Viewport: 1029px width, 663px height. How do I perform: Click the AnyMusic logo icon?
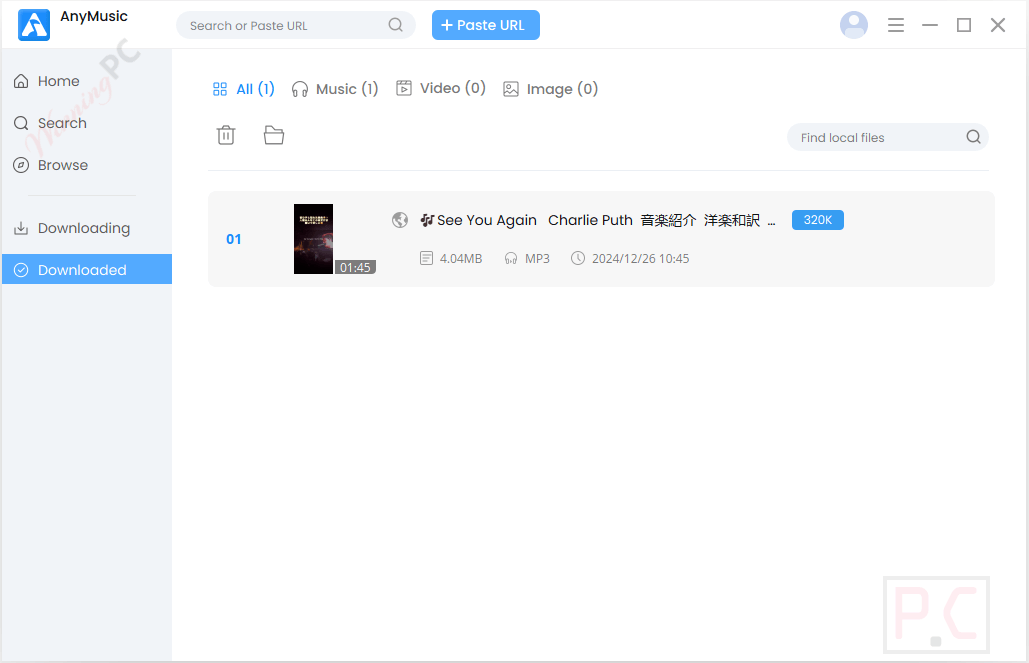[x=34, y=25]
